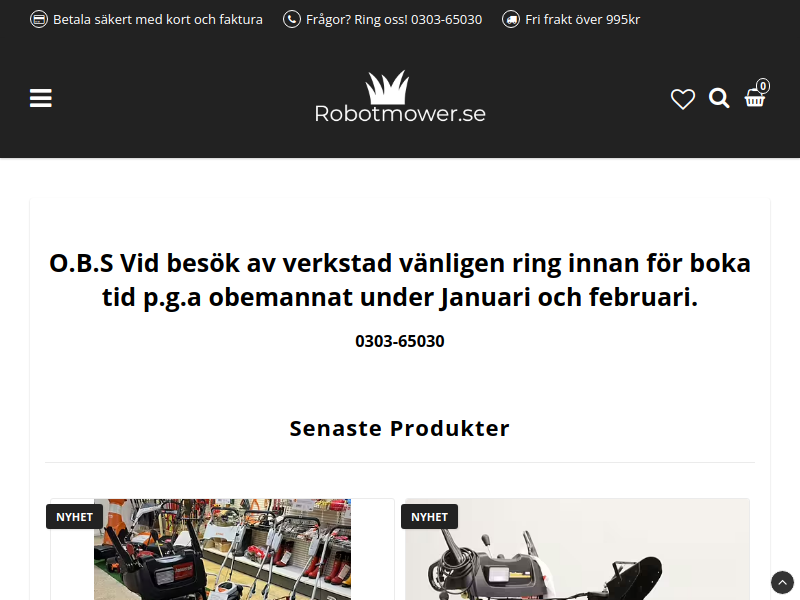Image resolution: width=800 pixels, height=600 pixels.
Task: Click the Robotmower.se grass logo
Action: tap(388, 87)
